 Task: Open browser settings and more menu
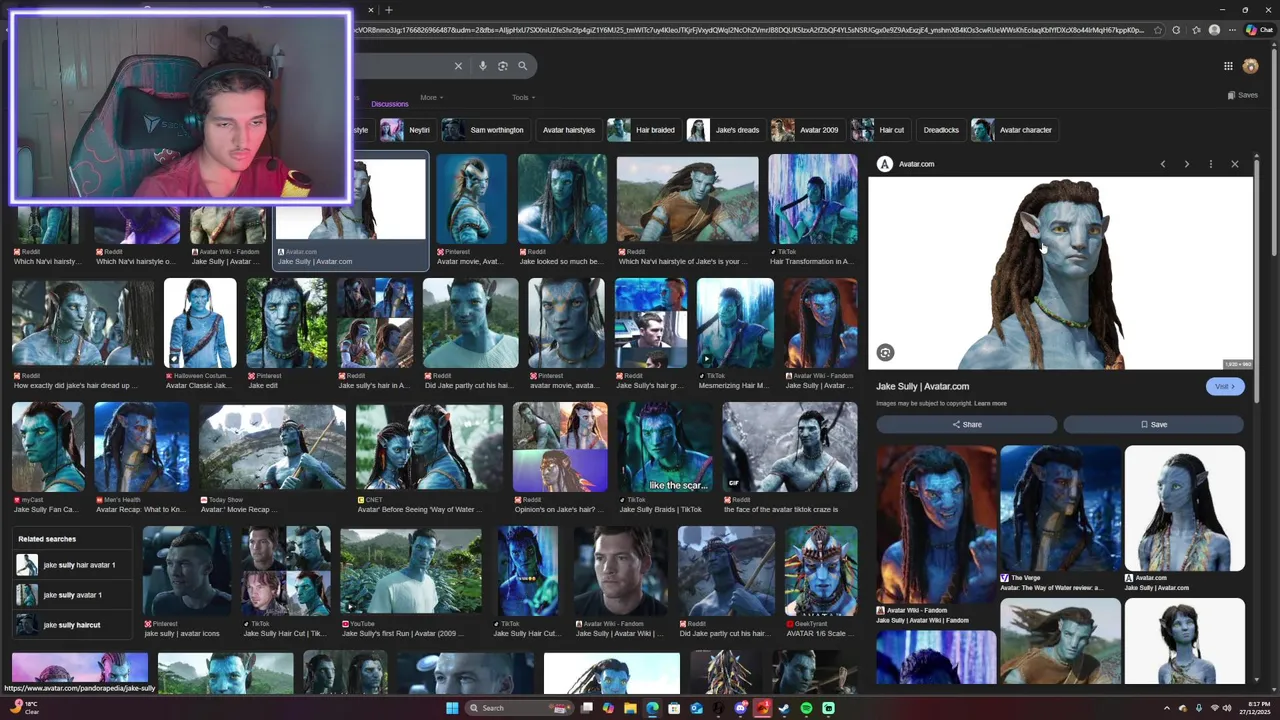tap(1232, 30)
